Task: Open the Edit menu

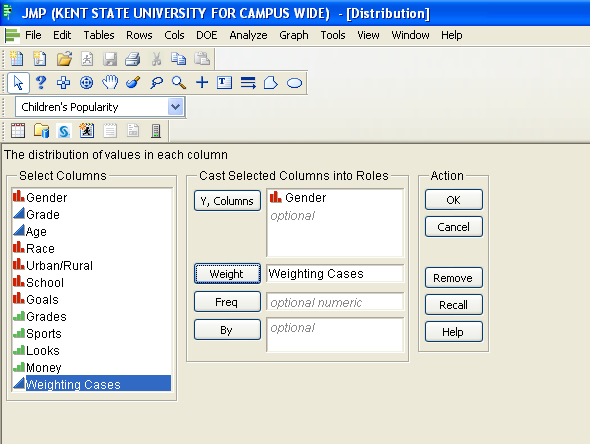Action: click(x=62, y=35)
